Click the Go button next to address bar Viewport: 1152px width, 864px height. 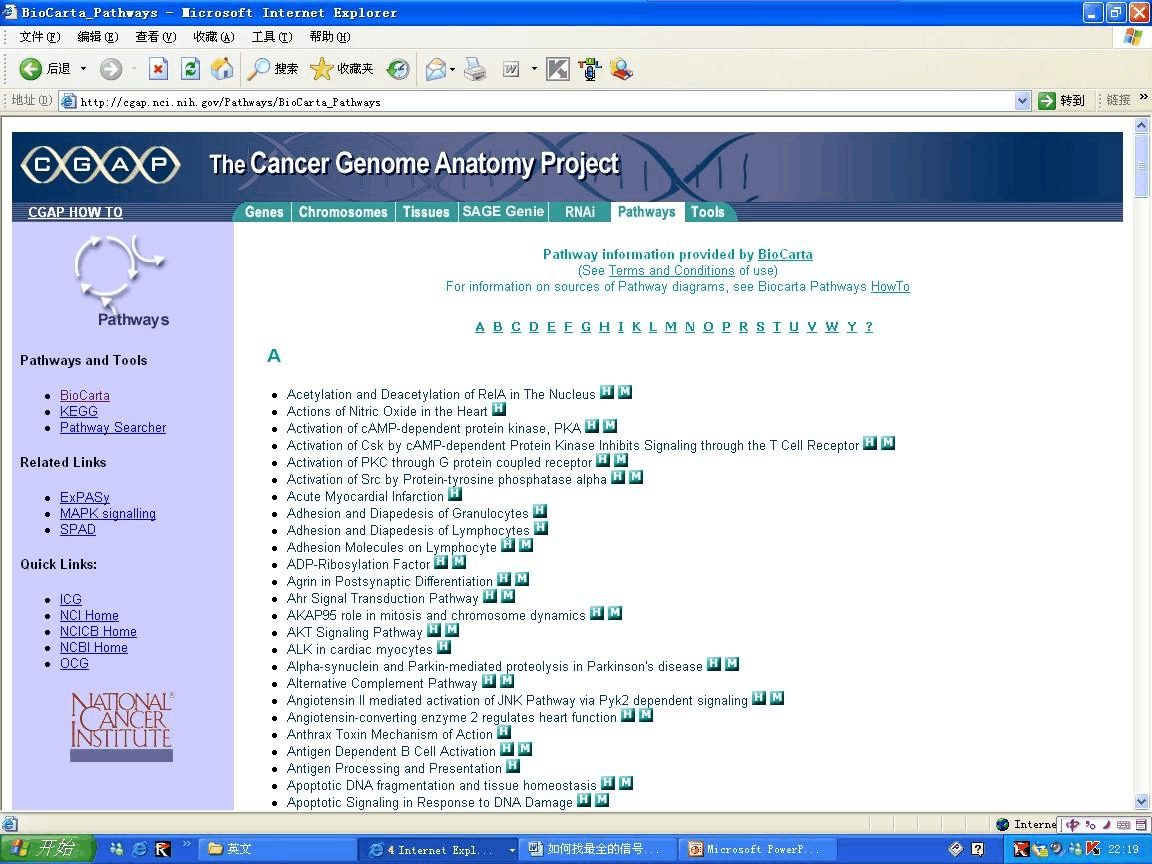click(x=1062, y=101)
